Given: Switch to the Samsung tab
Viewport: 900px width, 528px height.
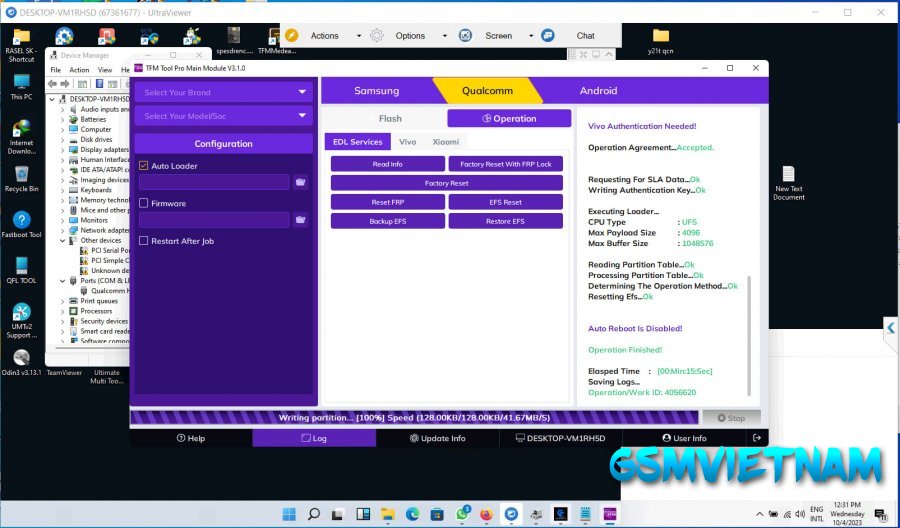Looking at the screenshot, I should coord(376,91).
